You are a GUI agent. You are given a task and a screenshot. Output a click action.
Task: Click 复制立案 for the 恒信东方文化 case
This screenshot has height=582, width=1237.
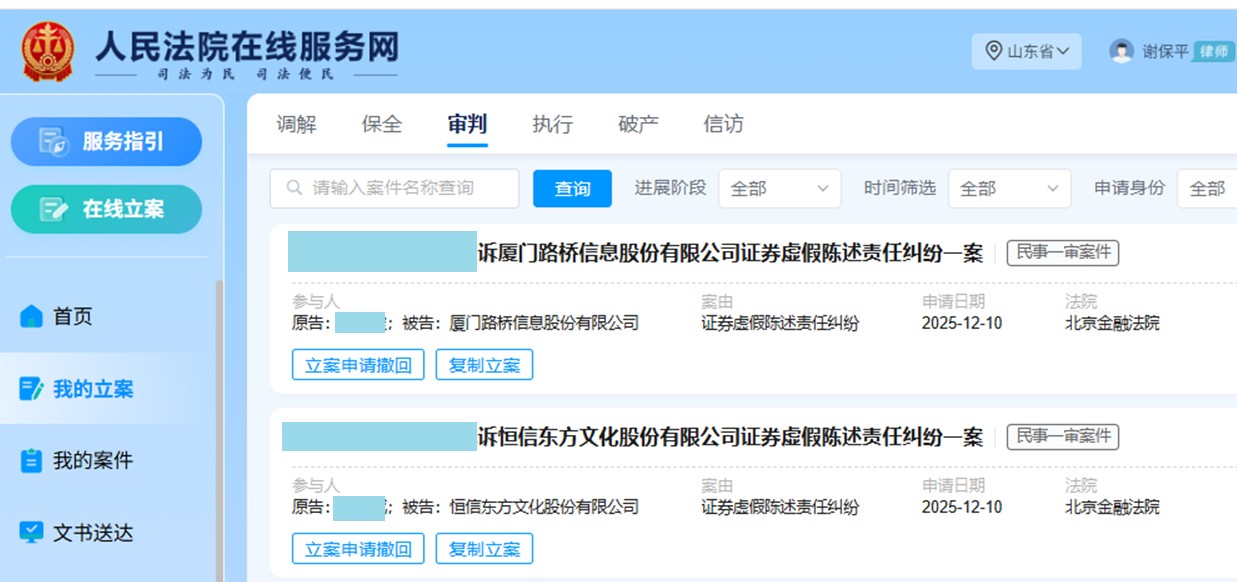(484, 549)
